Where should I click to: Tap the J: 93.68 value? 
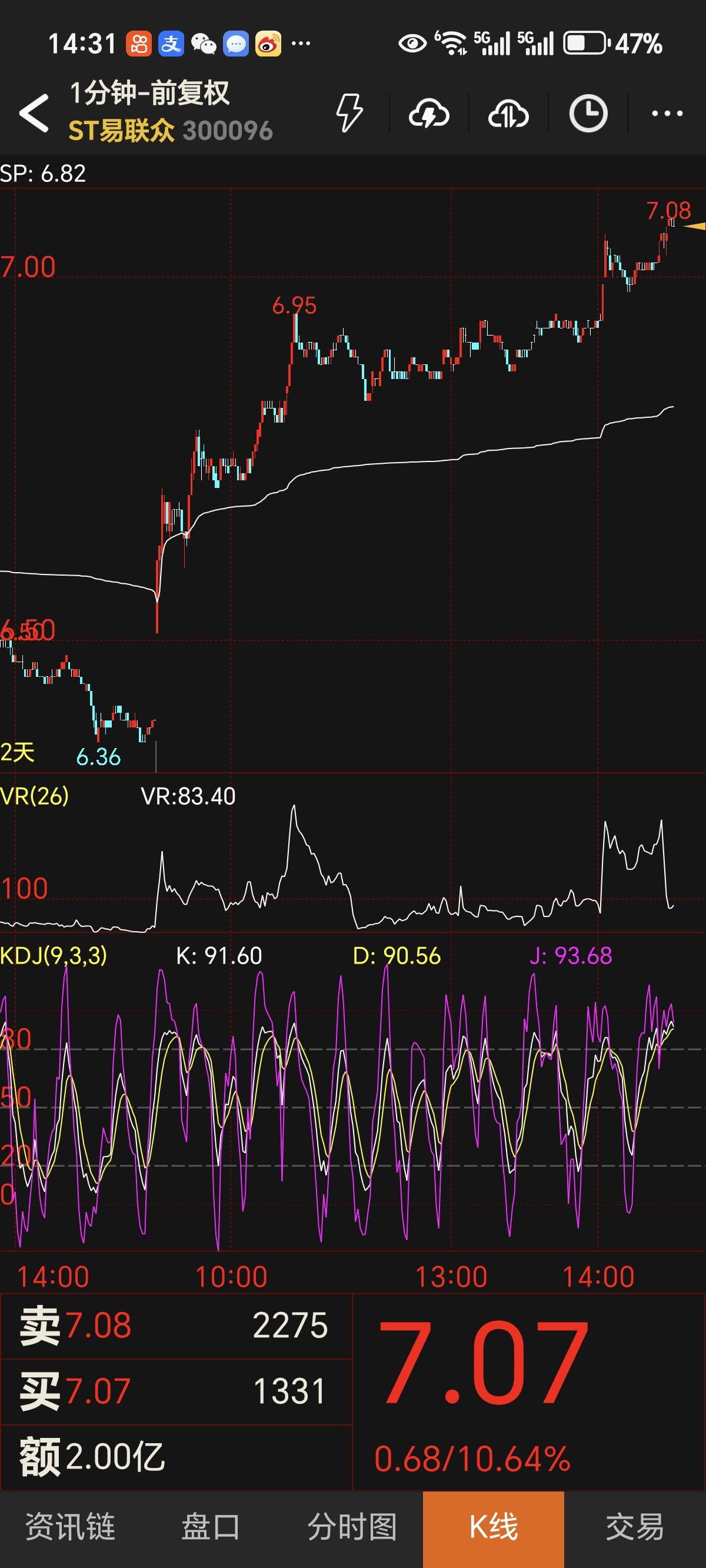click(570, 956)
